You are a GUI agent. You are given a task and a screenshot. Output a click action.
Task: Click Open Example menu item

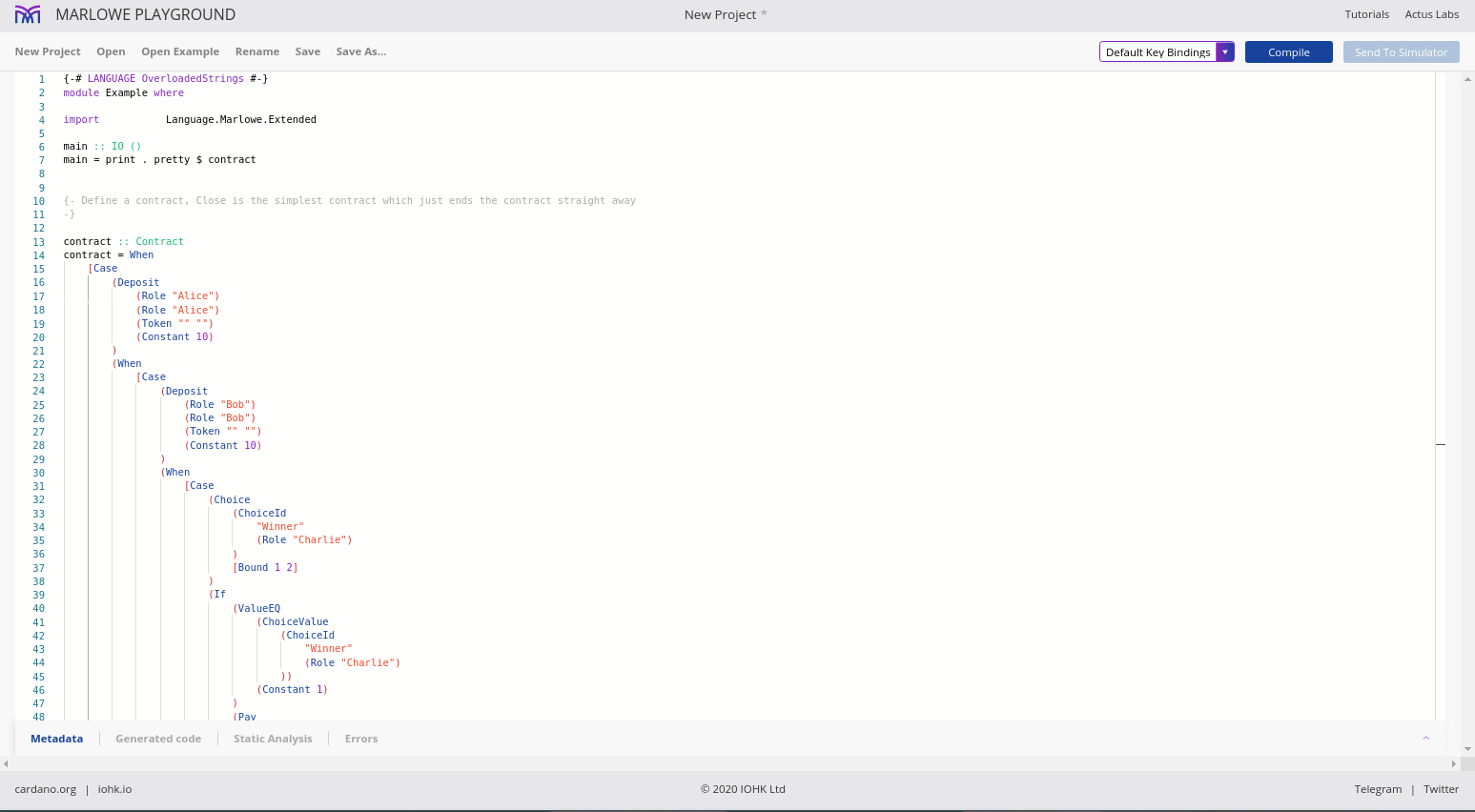[x=180, y=51]
